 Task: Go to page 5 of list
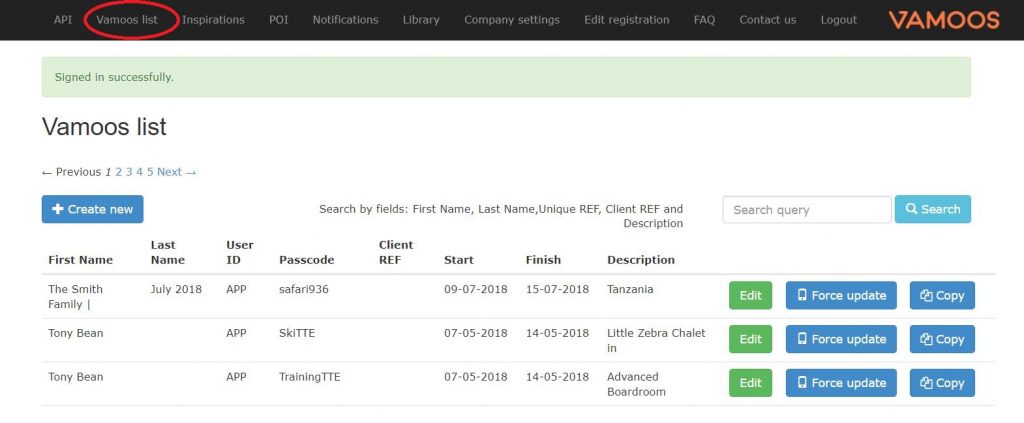tap(150, 172)
